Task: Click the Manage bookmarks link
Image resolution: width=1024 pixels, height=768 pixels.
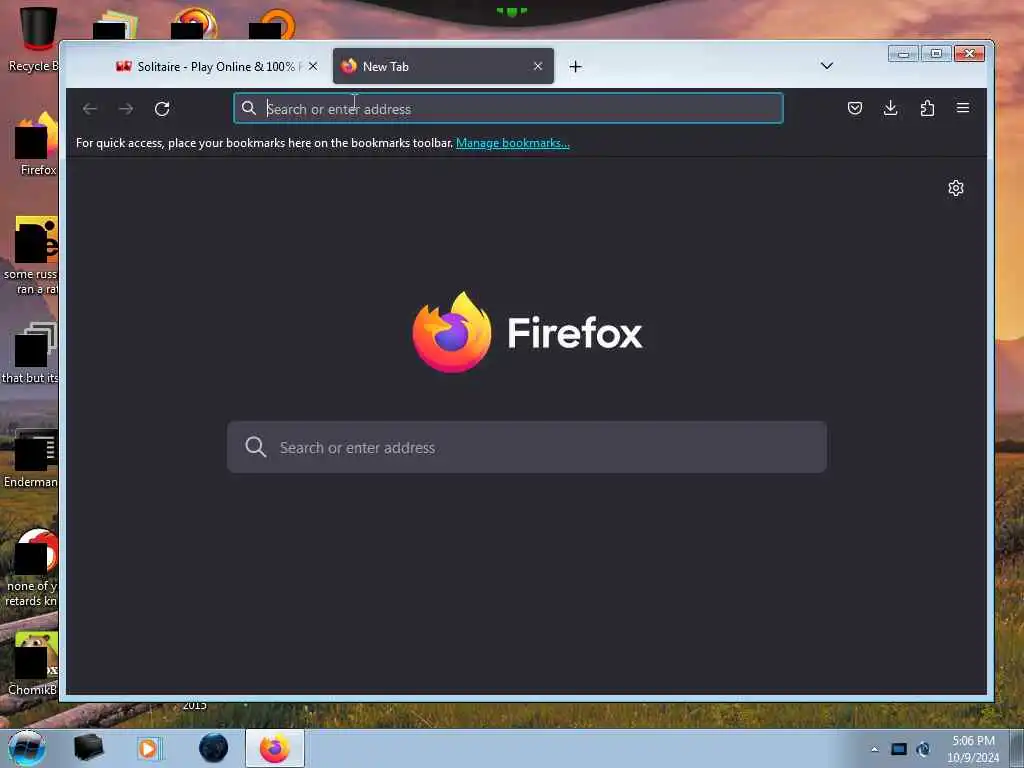Action: tap(513, 143)
